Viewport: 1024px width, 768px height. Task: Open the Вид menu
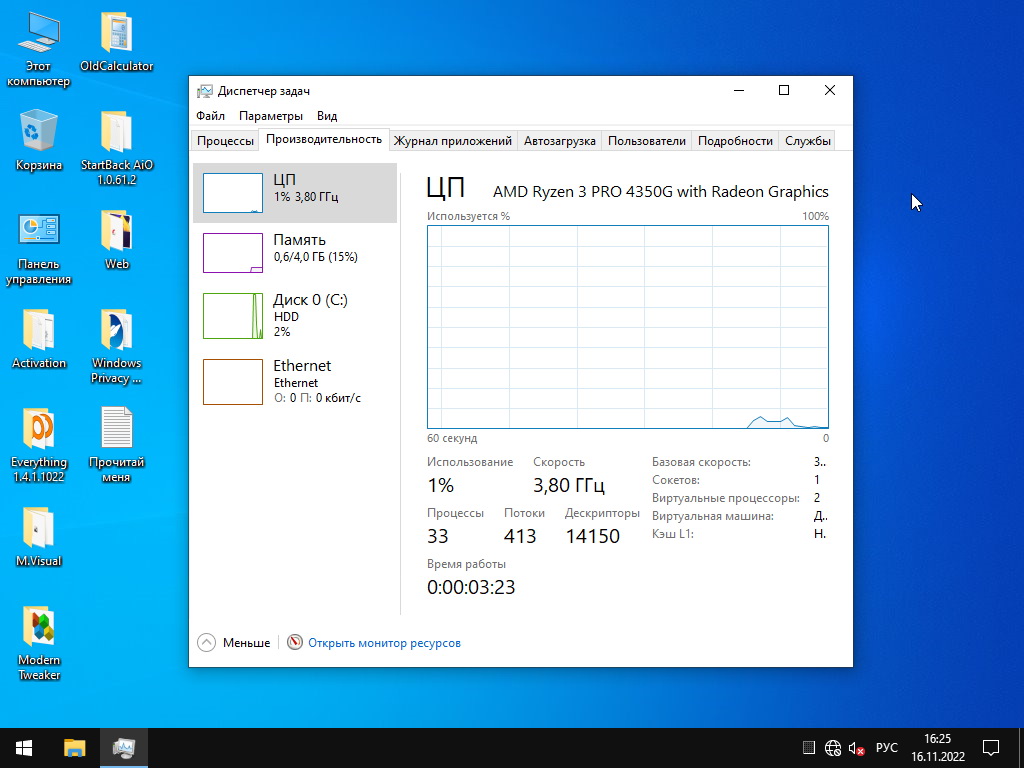click(327, 115)
